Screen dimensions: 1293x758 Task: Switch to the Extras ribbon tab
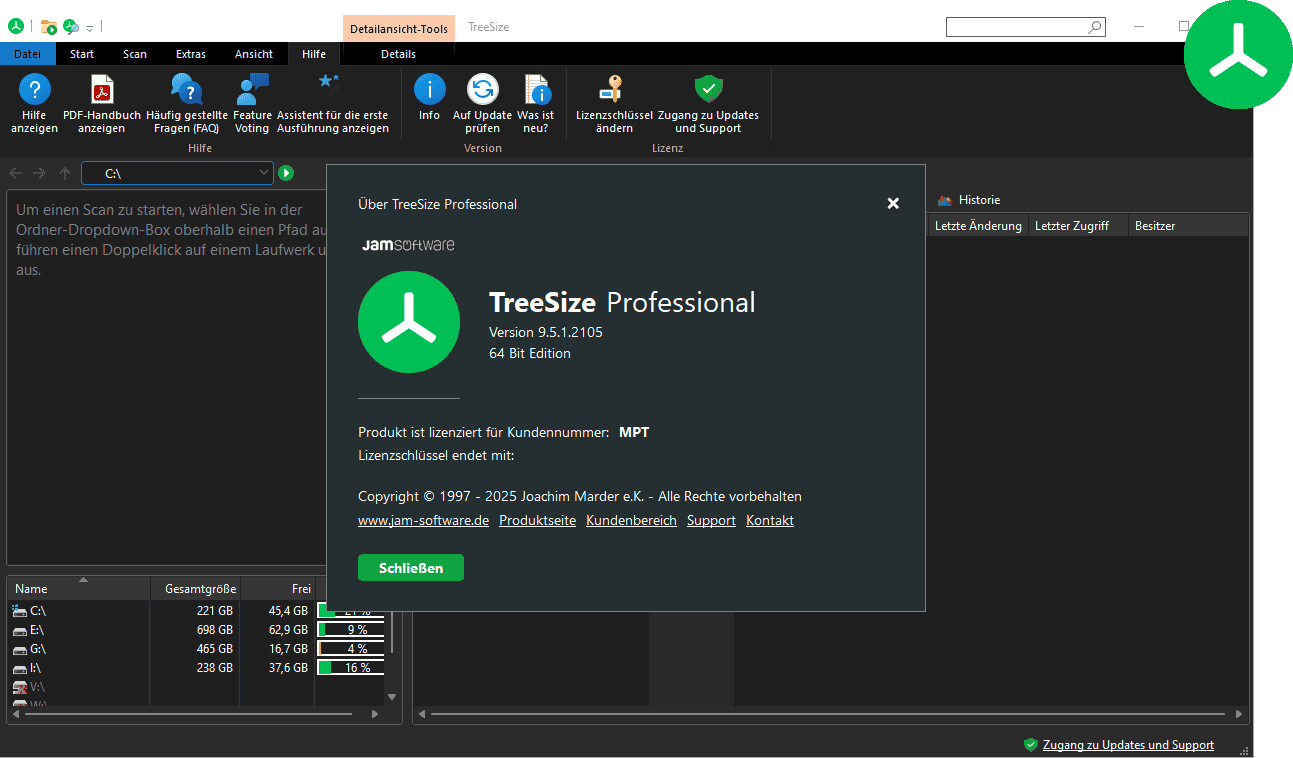pyautogui.click(x=191, y=54)
